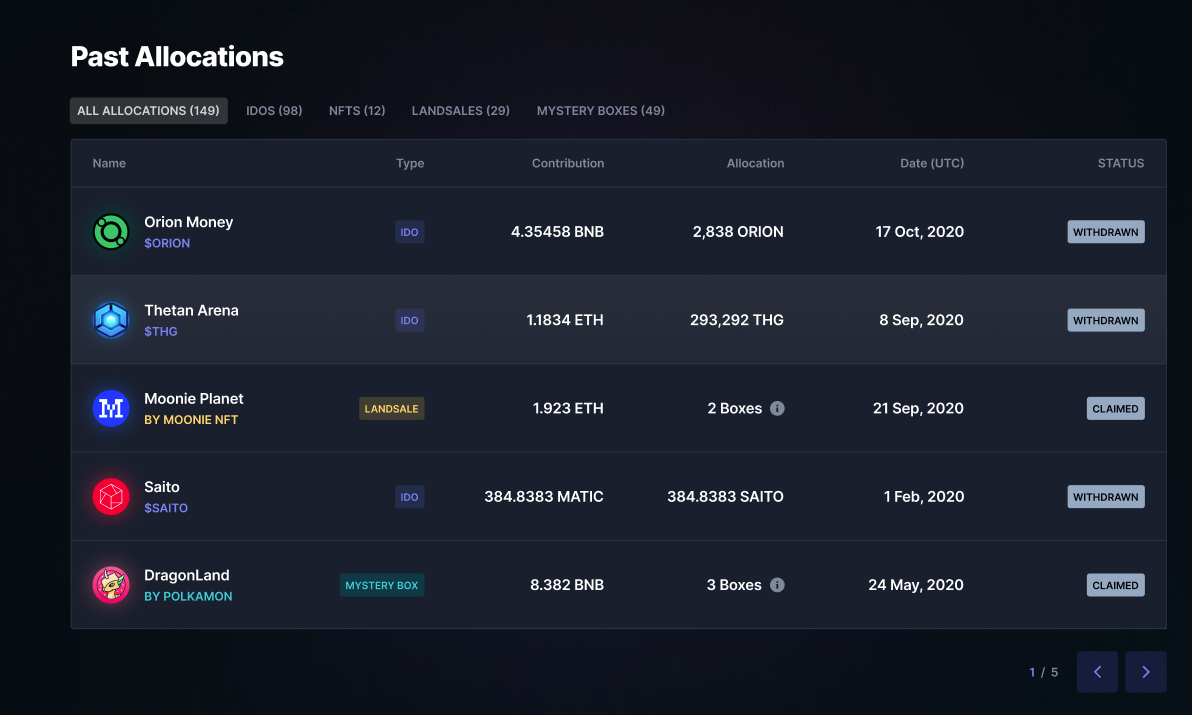Viewport: 1192px width, 715px height.
Task: Click the Moonie Planet project logo
Action: [111, 408]
